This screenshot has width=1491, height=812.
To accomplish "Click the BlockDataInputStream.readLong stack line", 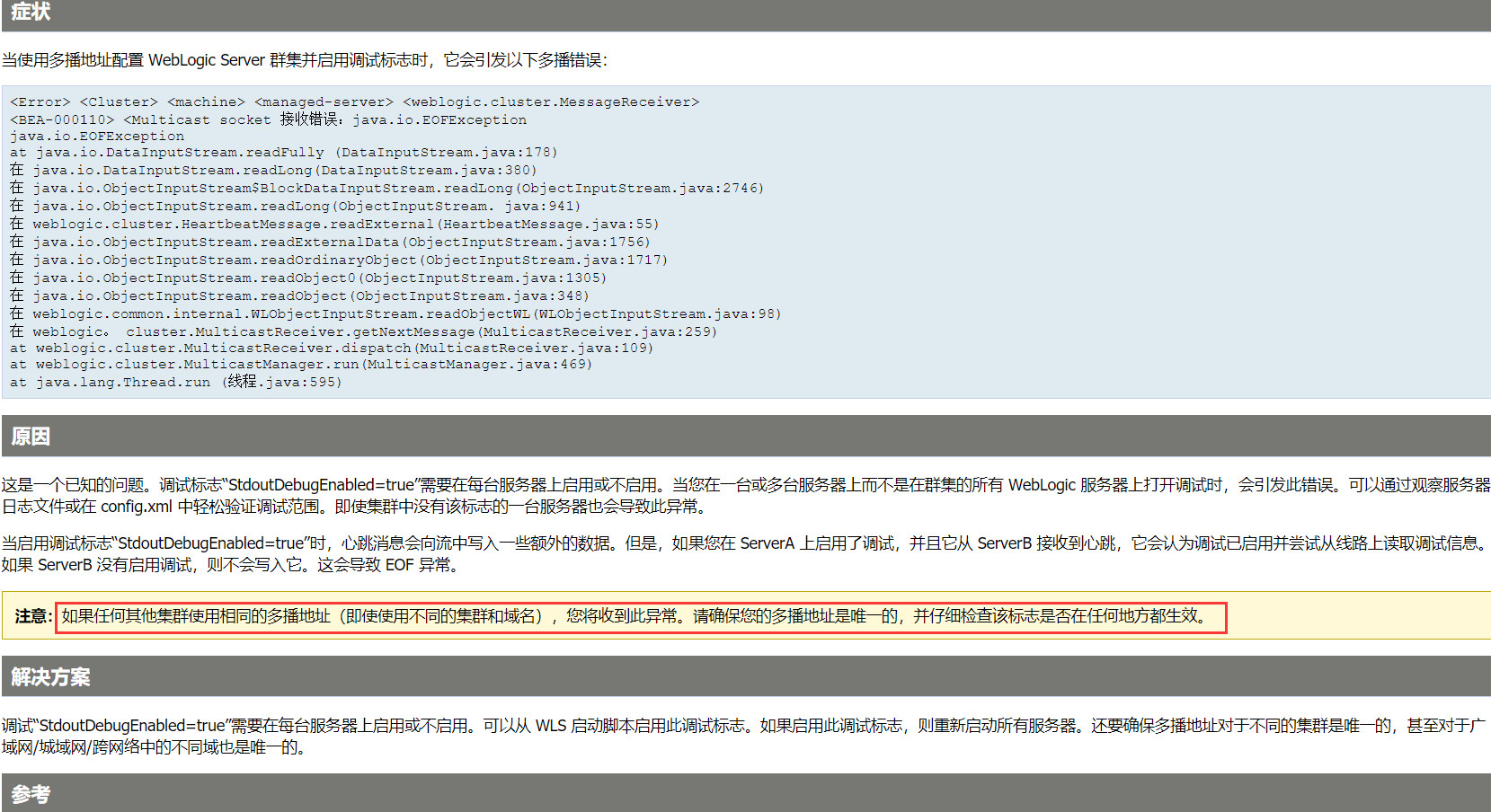I will click(386, 188).
